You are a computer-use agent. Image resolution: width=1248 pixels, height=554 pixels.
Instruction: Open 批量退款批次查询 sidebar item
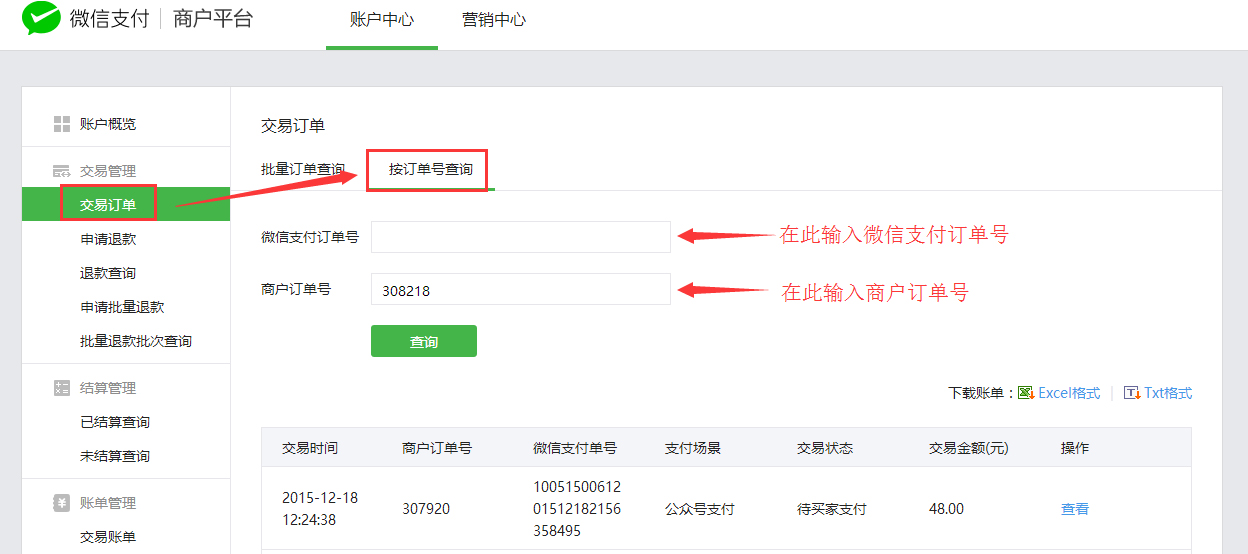[136, 341]
